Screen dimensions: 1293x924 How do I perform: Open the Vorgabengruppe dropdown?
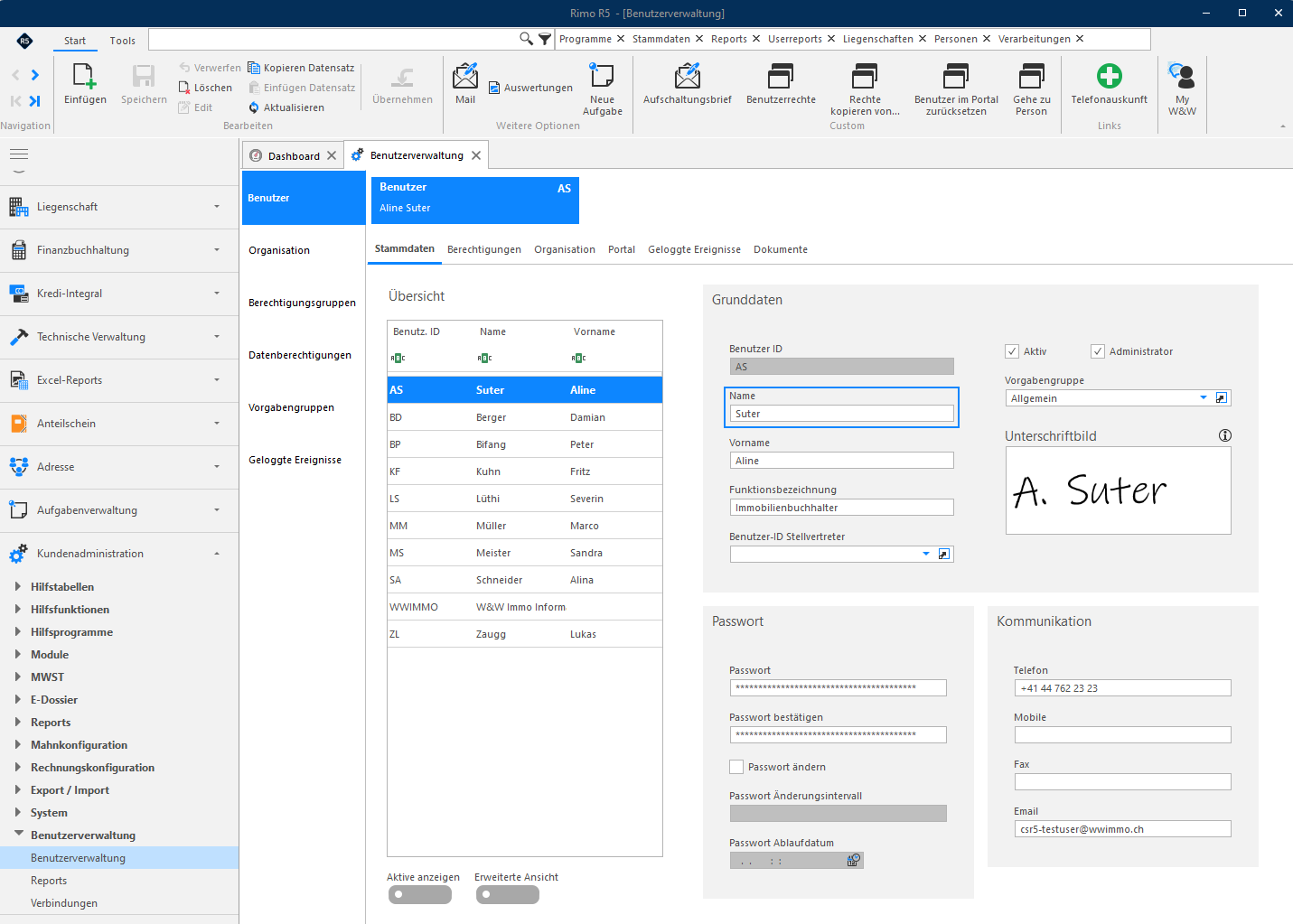(x=1203, y=397)
